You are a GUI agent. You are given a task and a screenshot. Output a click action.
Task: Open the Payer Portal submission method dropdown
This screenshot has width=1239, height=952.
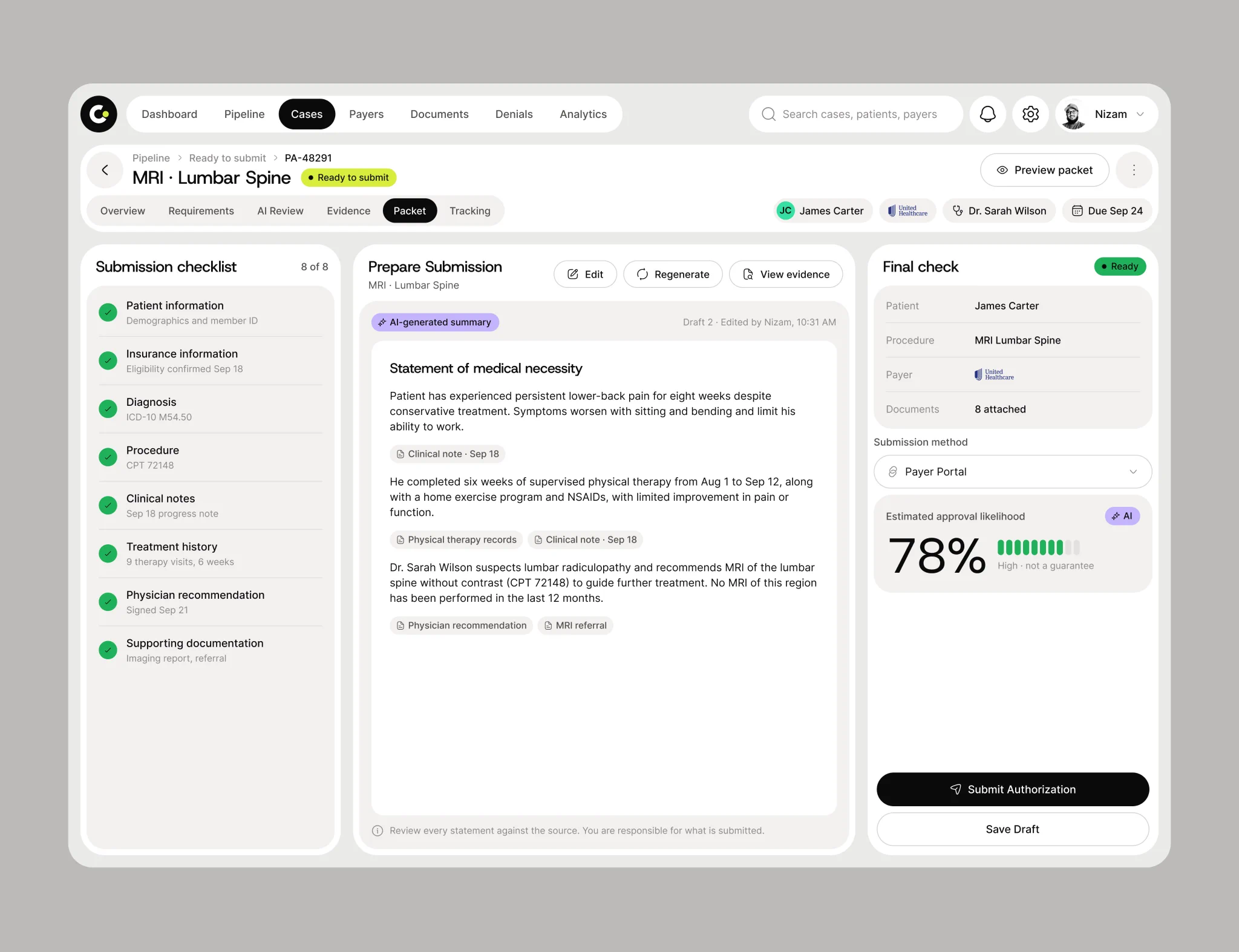1013,472
